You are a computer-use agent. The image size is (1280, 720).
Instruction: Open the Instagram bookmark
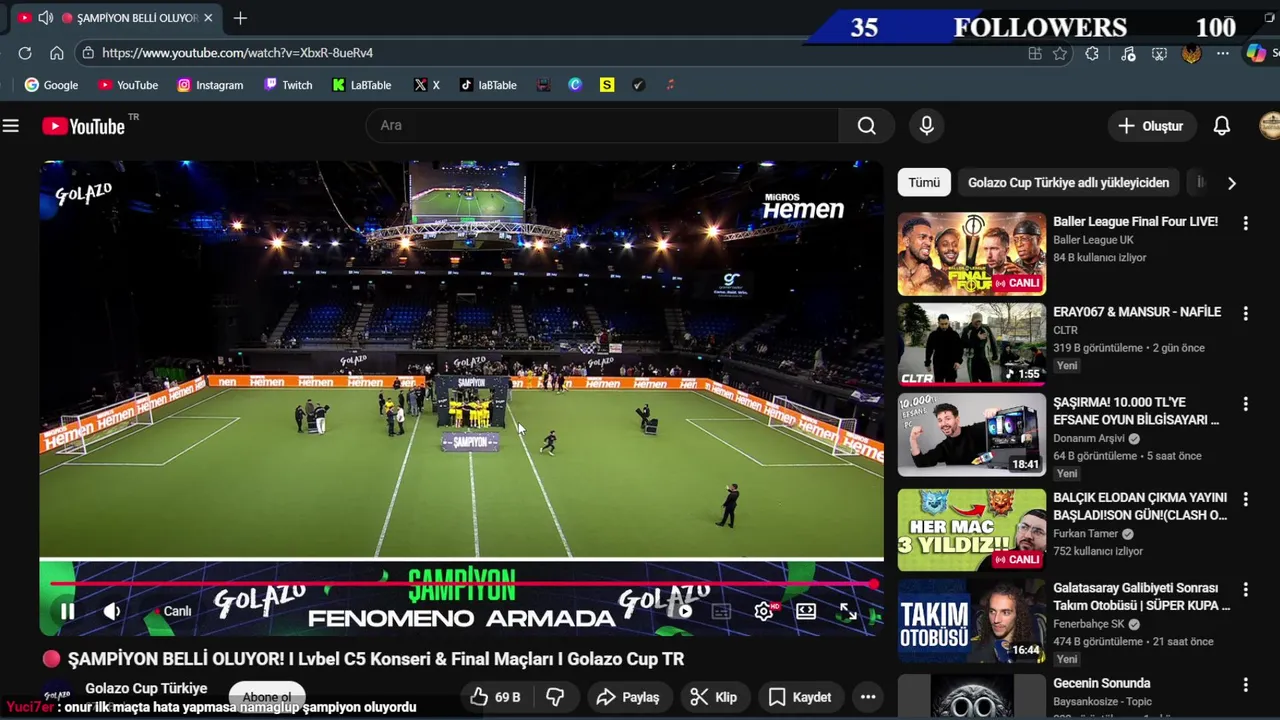(x=210, y=85)
